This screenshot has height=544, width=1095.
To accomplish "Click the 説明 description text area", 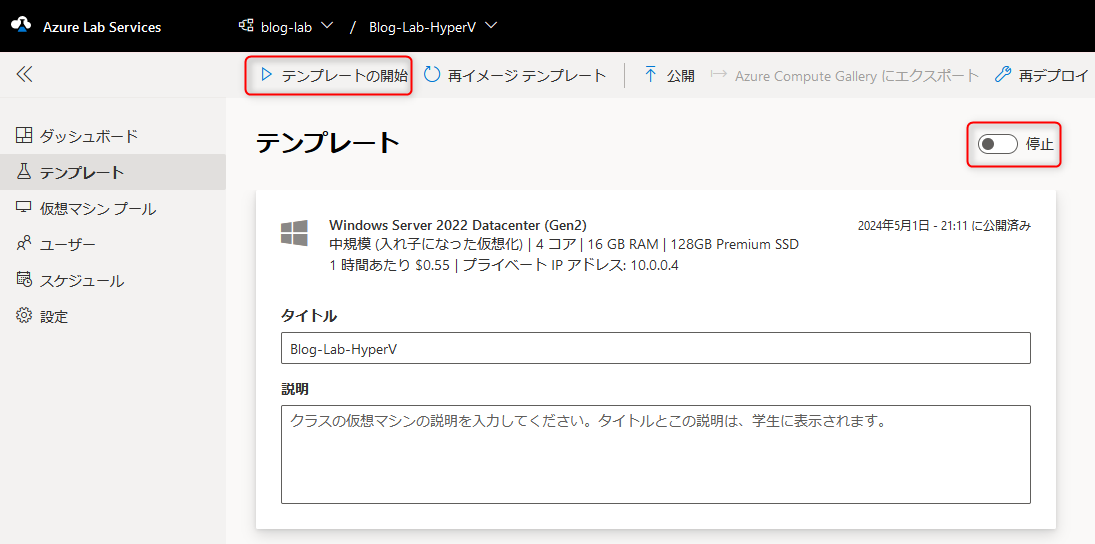I will tap(656, 454).
